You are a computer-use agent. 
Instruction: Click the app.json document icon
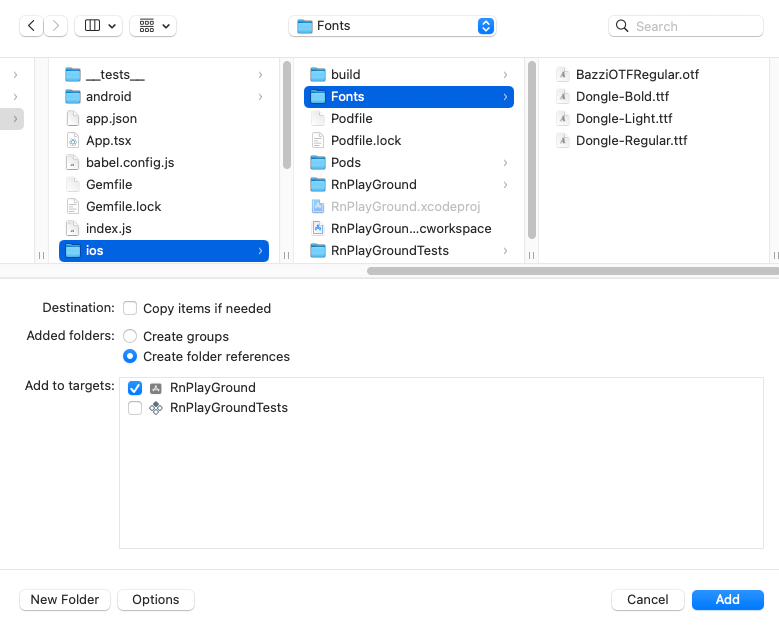tap(73, 118)
